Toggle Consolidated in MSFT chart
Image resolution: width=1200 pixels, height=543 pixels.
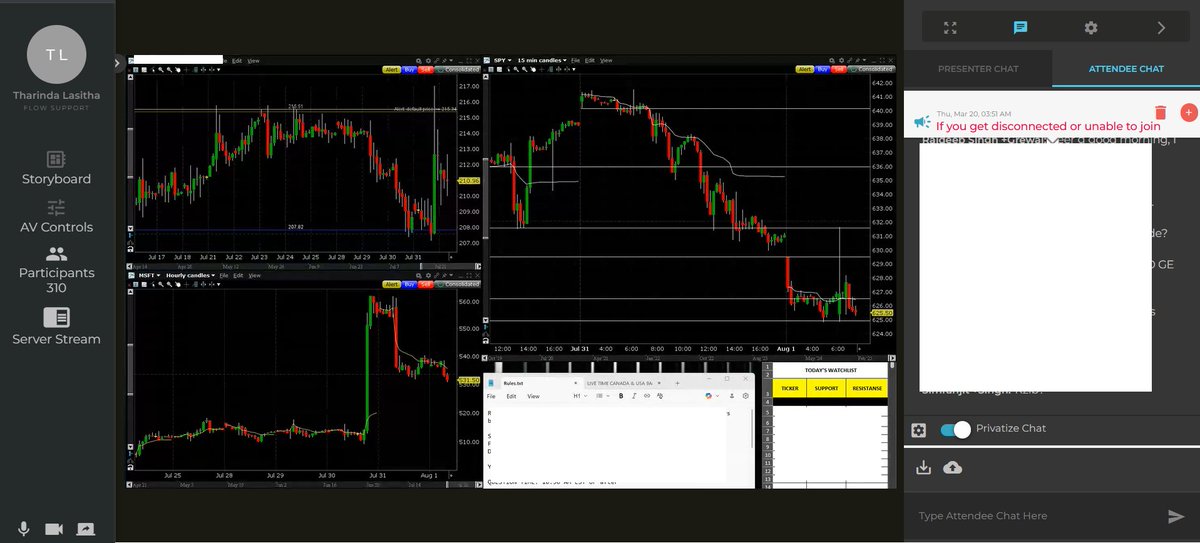(456, 284)
